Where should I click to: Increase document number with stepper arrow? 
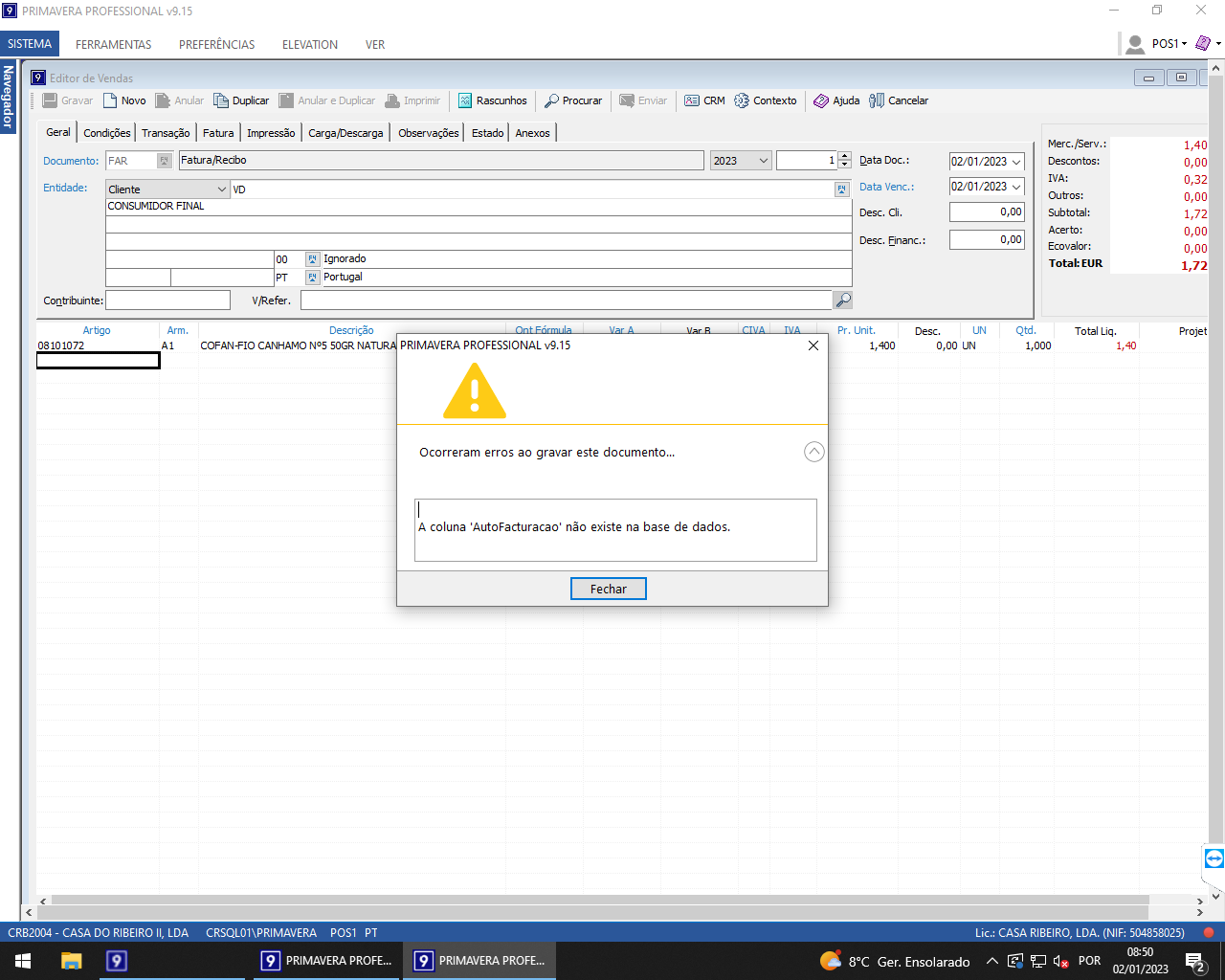pos(844,157)
